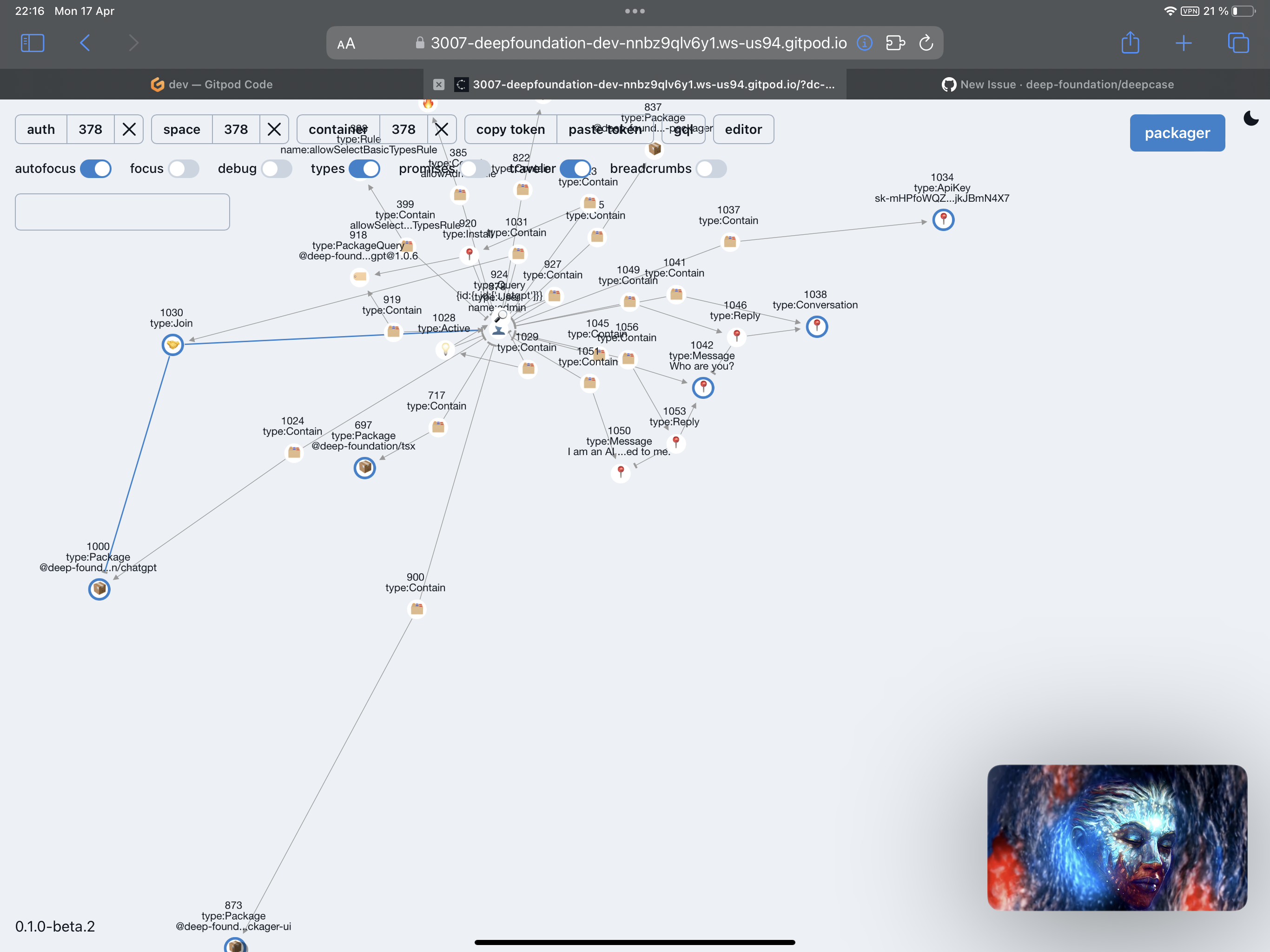Focus the empty search input field
This screenshot has width=1270, height=952.
pos(122,212)
